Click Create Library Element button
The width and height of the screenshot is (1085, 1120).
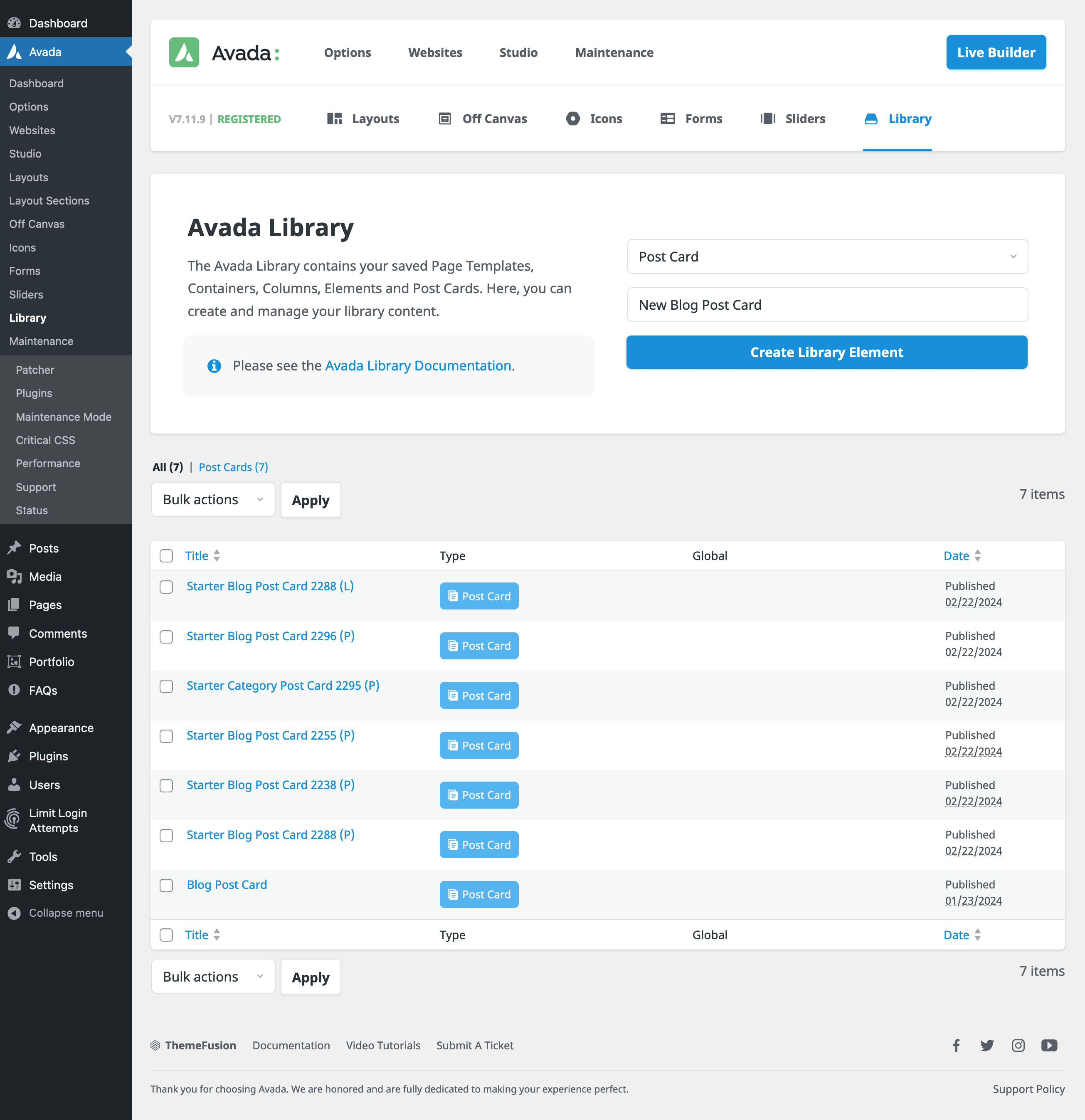[x=827, y=352]
